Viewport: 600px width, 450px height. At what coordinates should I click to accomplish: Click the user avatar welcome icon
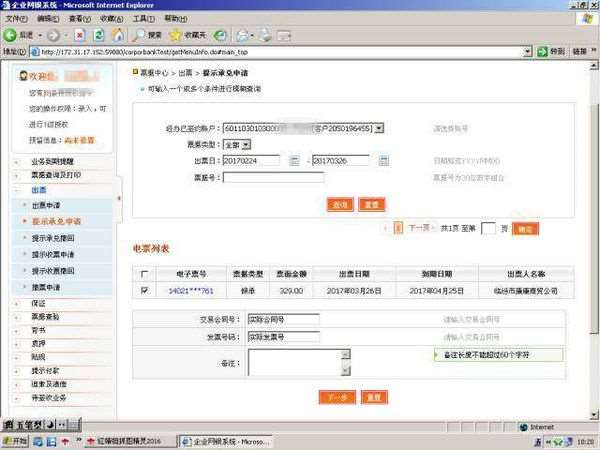(24, 76)
